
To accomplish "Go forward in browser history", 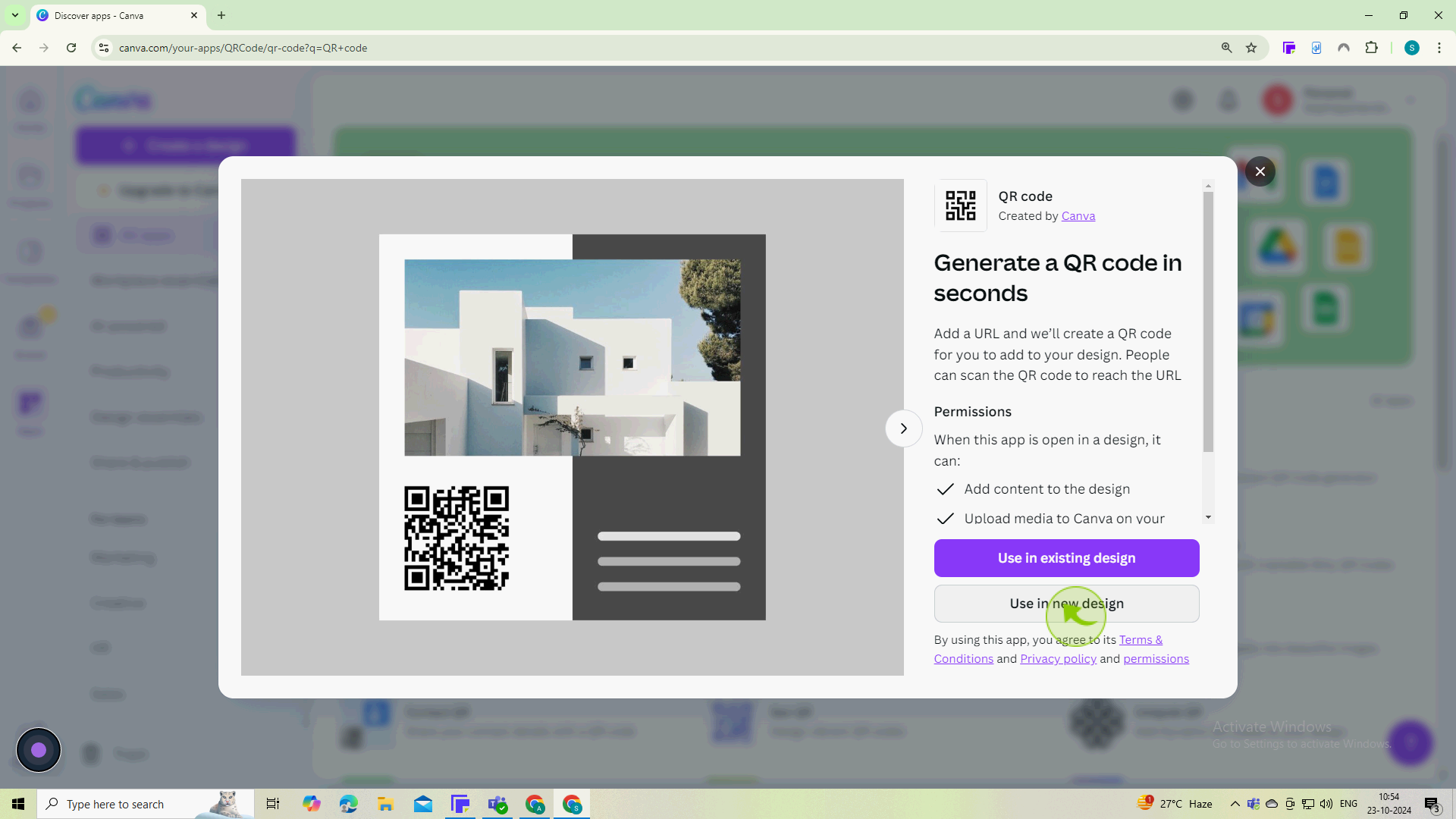I will pos(44,48).
